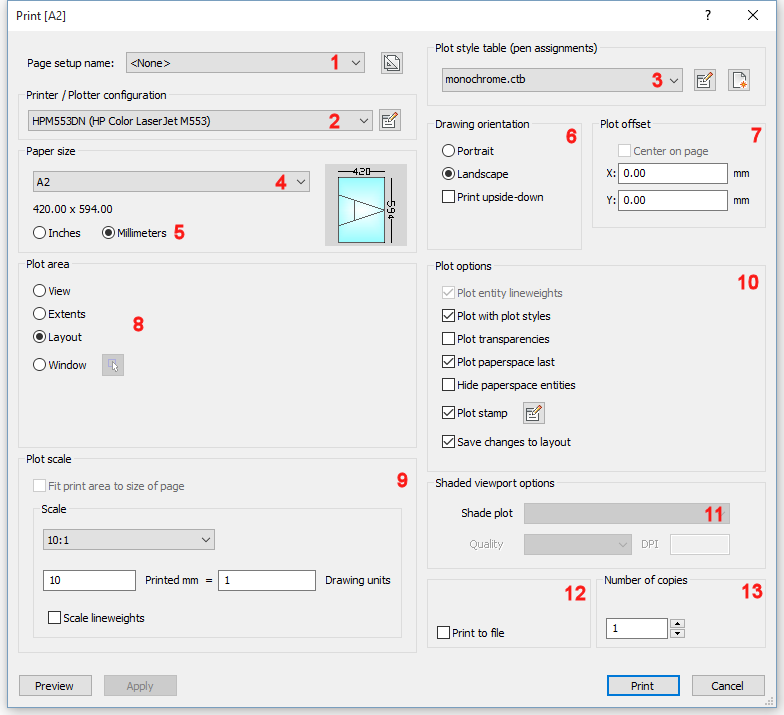Open the plot stamp settings icon
This screenshot has width=784, height=715.
[x=534, y=413]
